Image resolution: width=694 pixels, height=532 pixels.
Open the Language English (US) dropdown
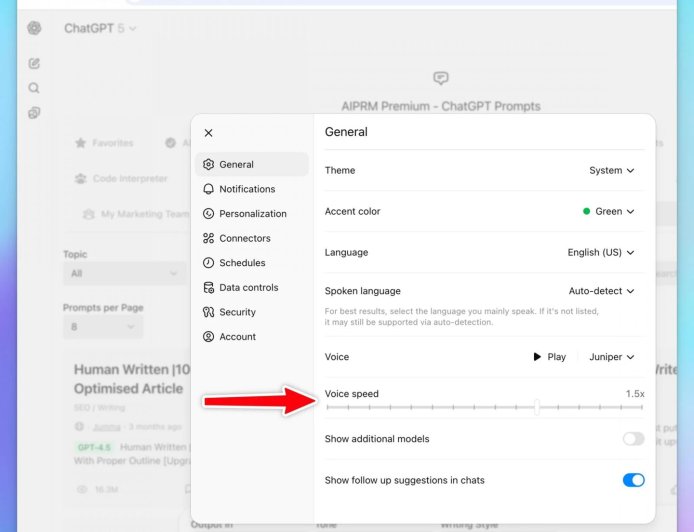point(600,253)
